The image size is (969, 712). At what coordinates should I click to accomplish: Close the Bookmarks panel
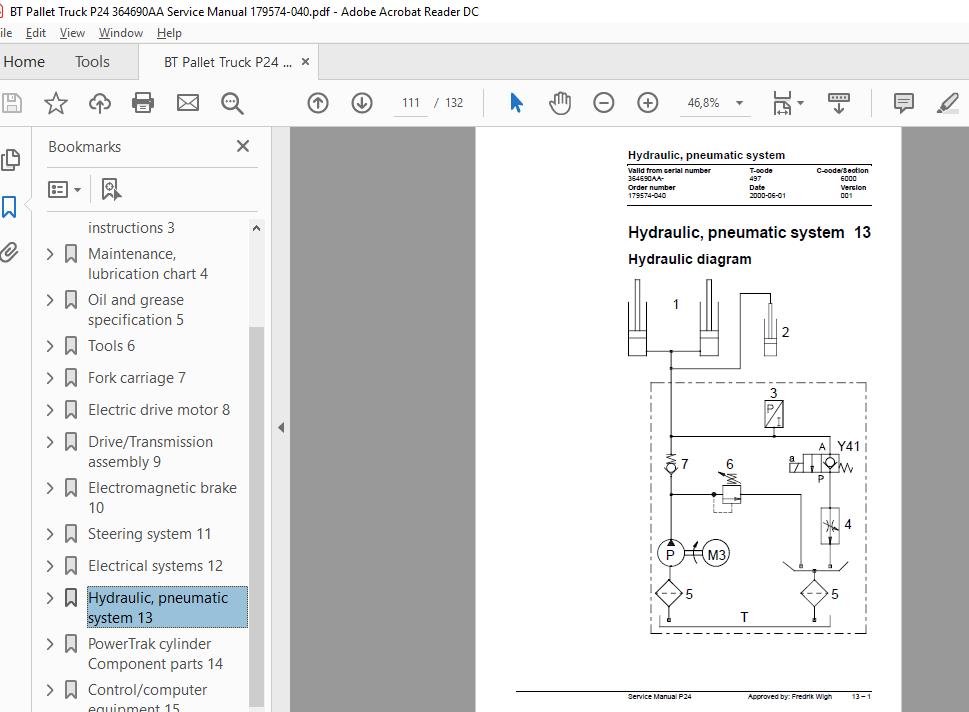coord(243,146)
